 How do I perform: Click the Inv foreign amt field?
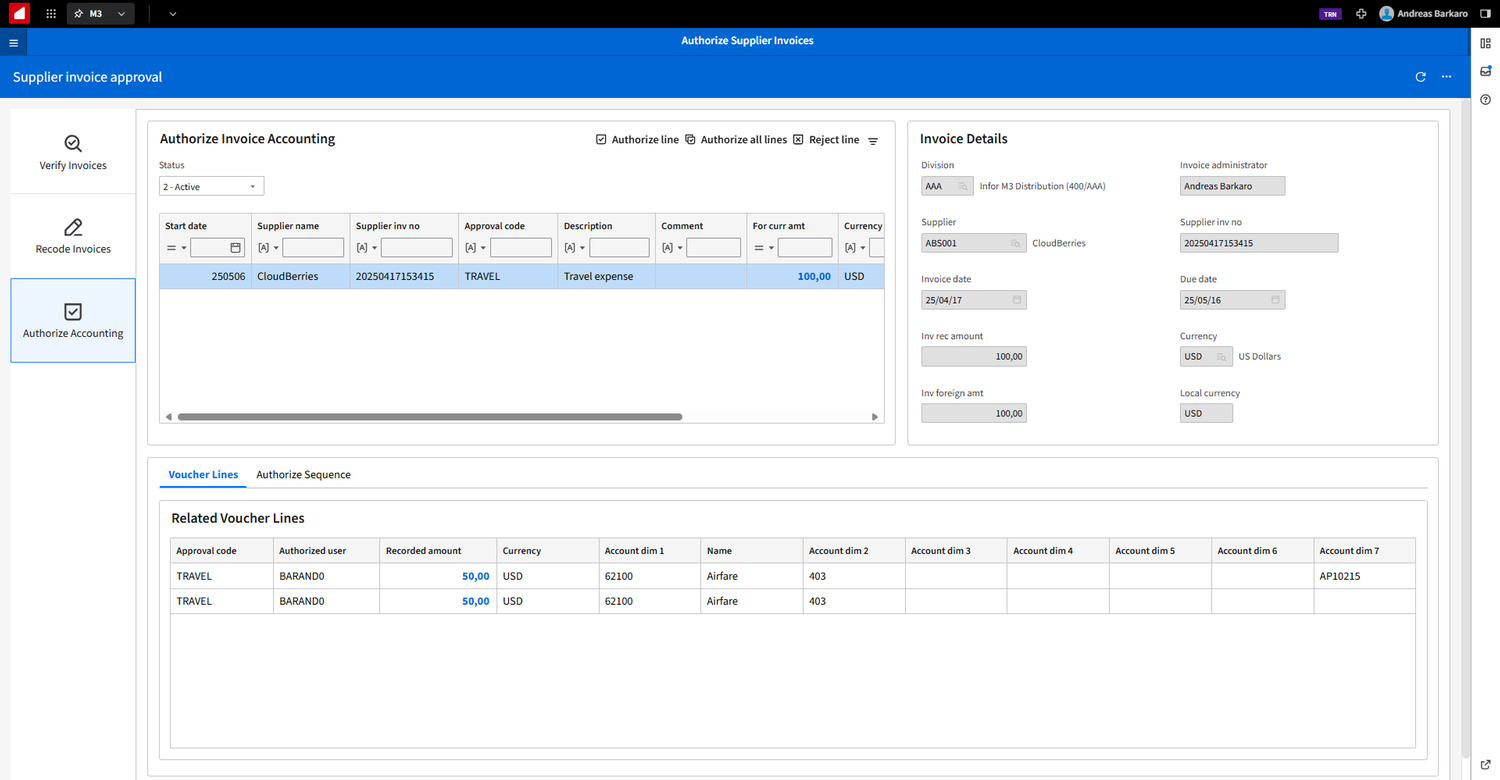(x=974, y=414)
